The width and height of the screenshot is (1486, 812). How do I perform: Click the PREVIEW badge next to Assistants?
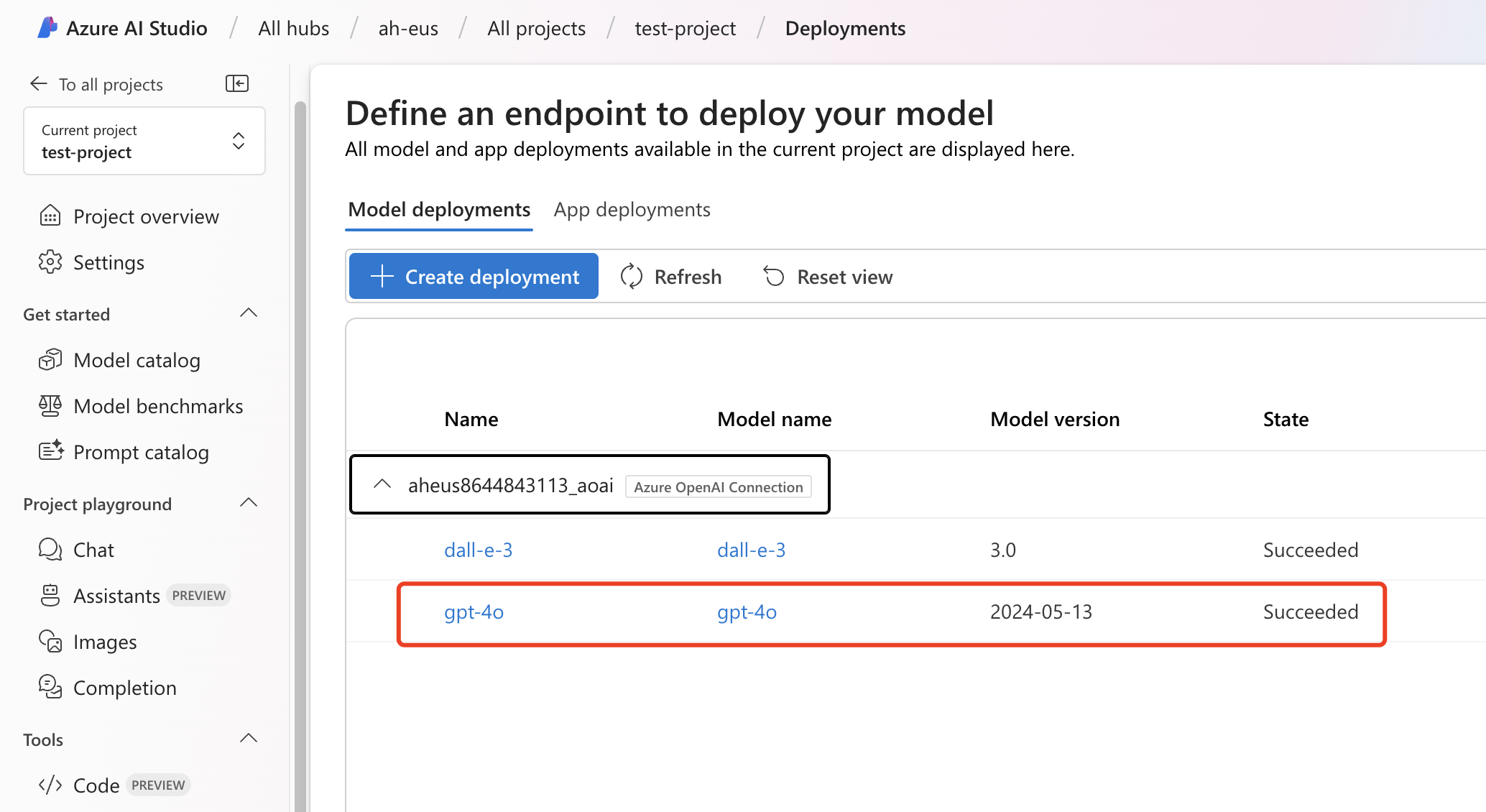[198, 595]
